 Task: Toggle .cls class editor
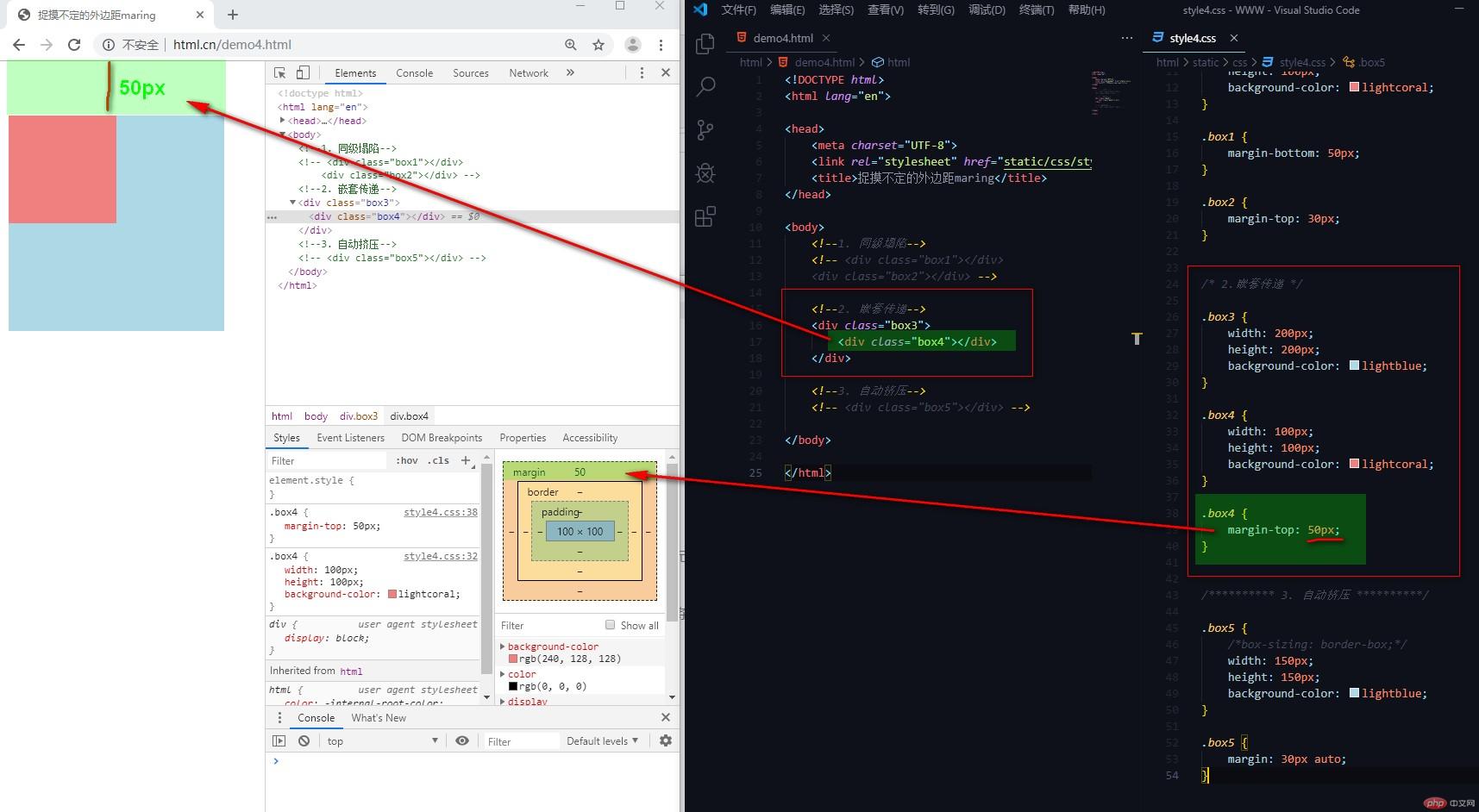(x=438, y=460)
